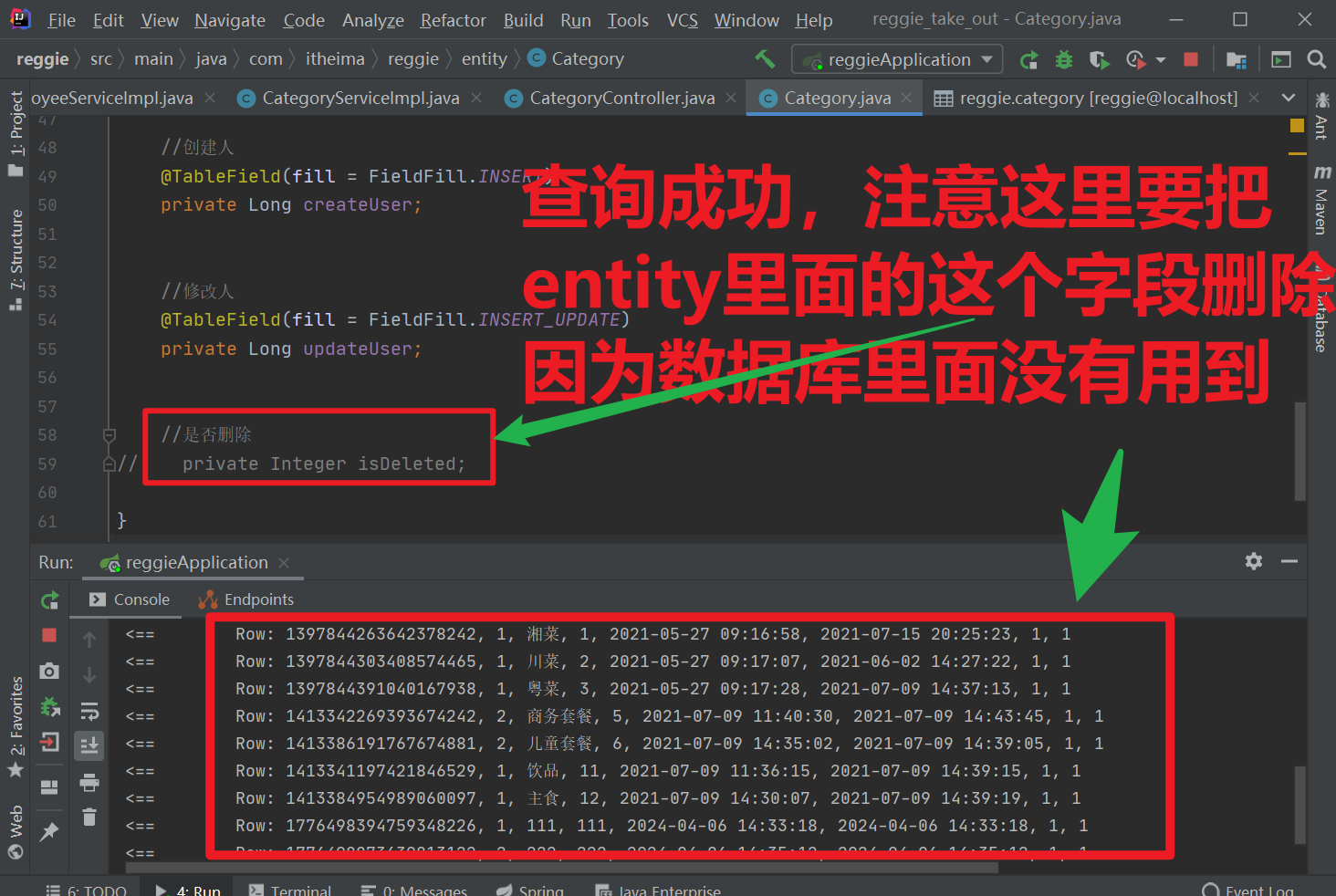
Task: Open the Structure tool window side tab
Action: [x=16, y=260]
